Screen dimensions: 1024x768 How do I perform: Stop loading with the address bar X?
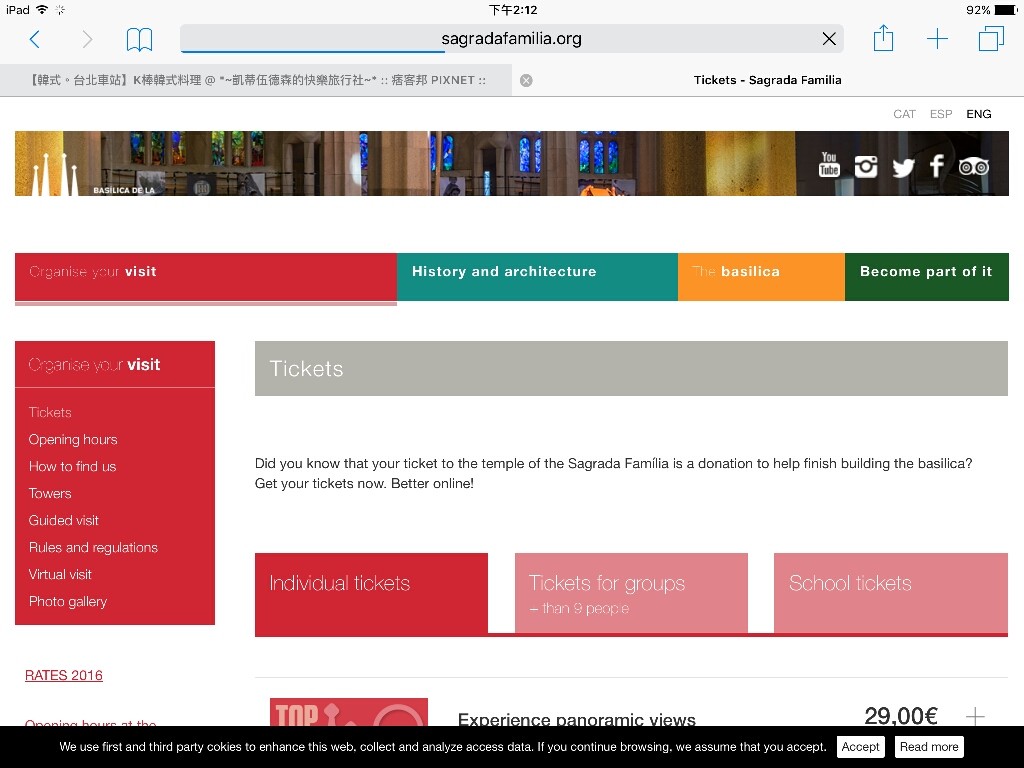coord(829,39)
